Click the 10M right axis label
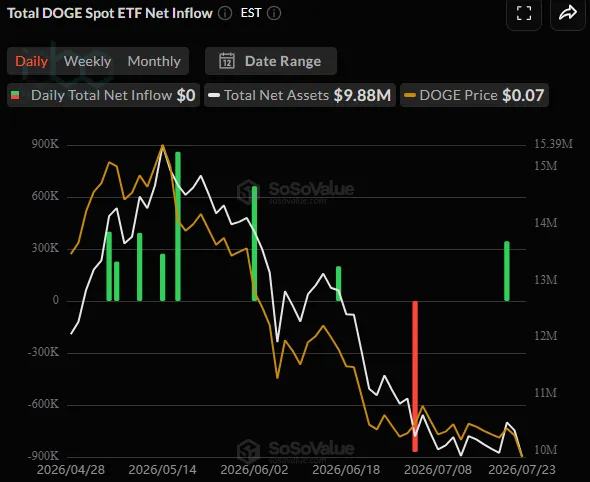Screen dimensions: 590x482 coord(546,450)
